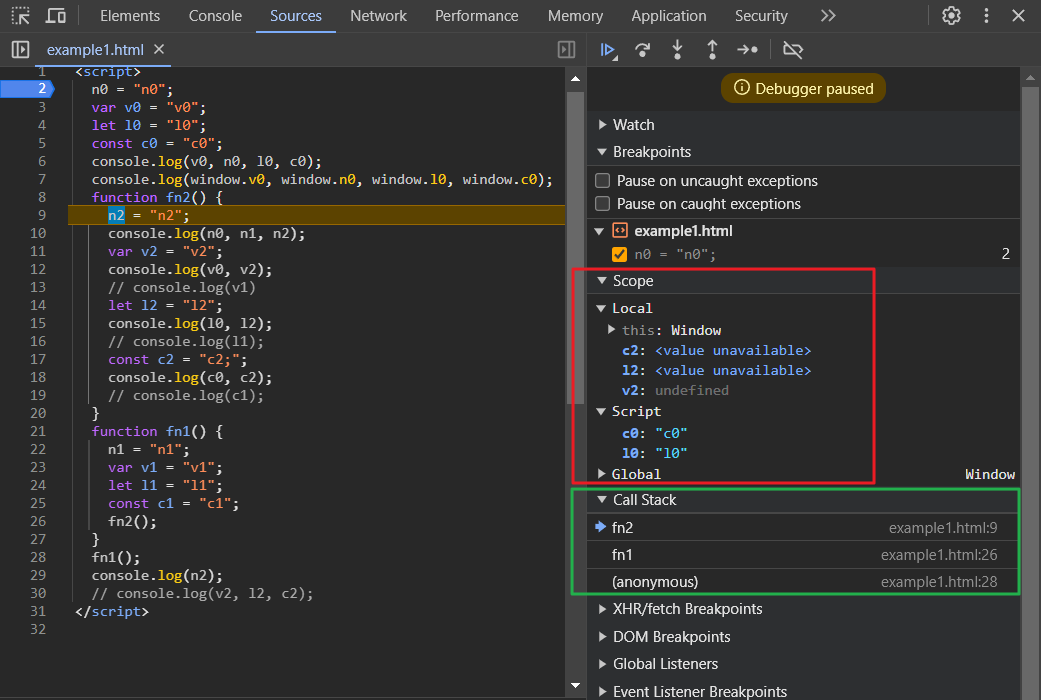The height and width of the screenshot is (700, 1041).
Task: Select fn1 frame in Call Stack
Action: (x=623, y=555)
